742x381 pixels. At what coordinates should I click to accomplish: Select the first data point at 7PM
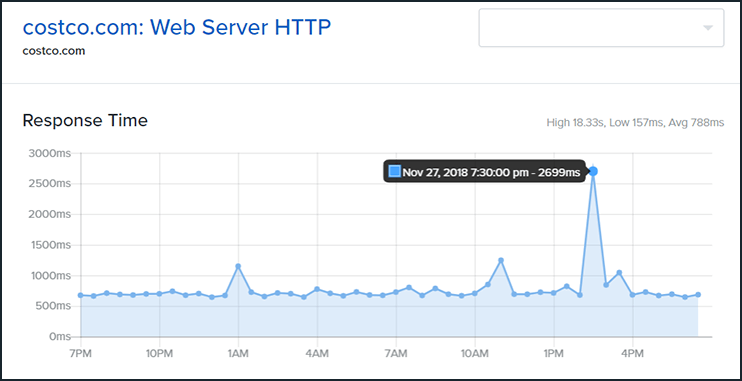pos(80,295)
